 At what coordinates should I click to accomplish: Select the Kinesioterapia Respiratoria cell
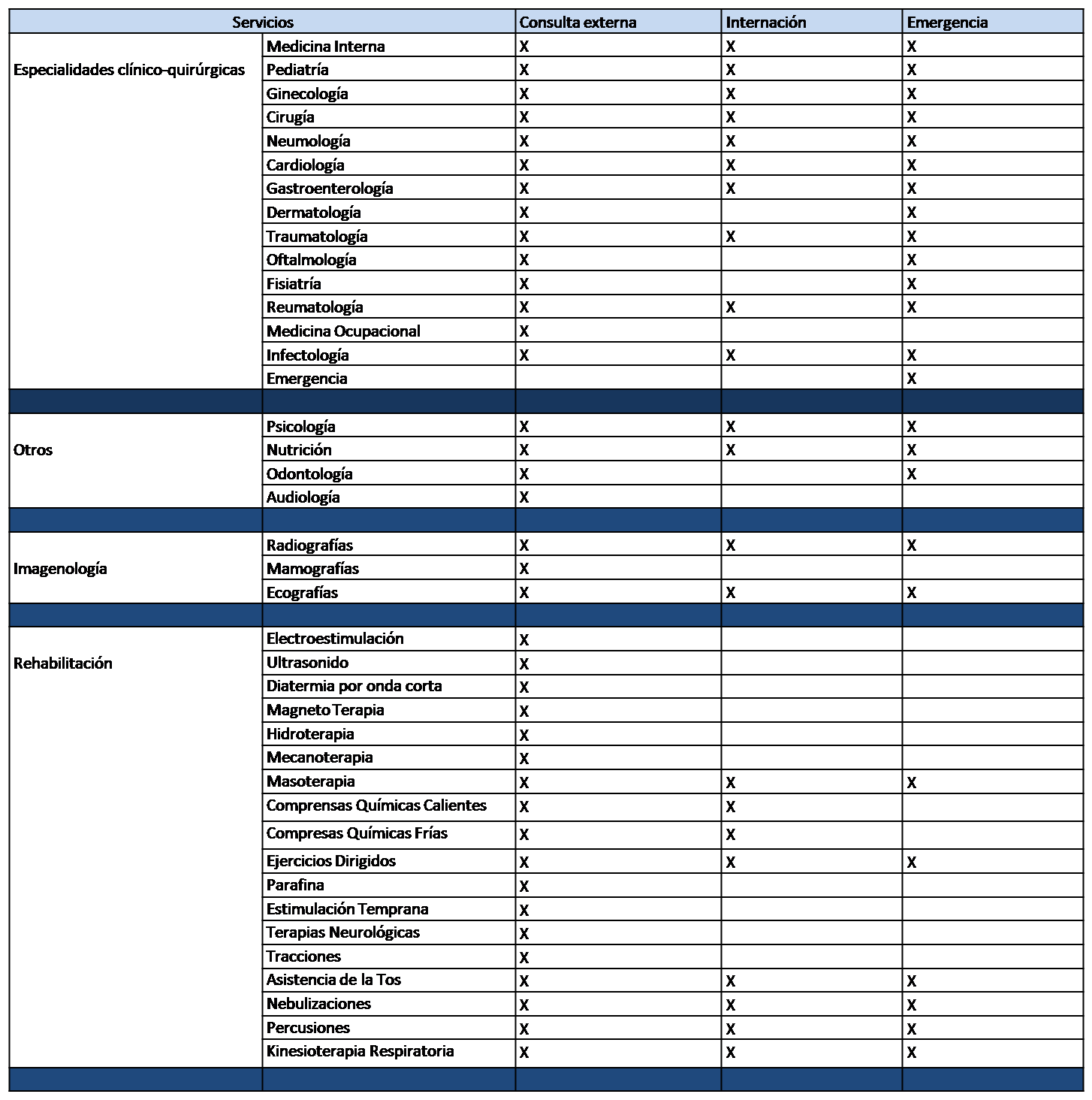[360, 1050]
